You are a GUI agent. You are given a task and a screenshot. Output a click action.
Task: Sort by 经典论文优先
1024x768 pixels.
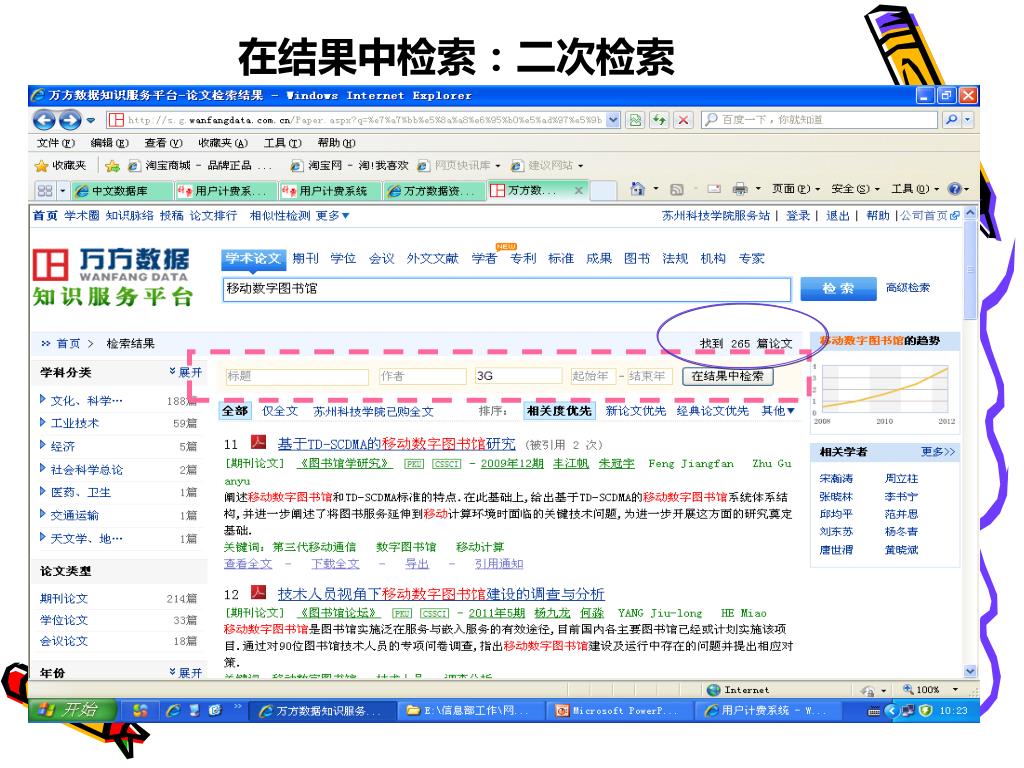tap(712, 411)
